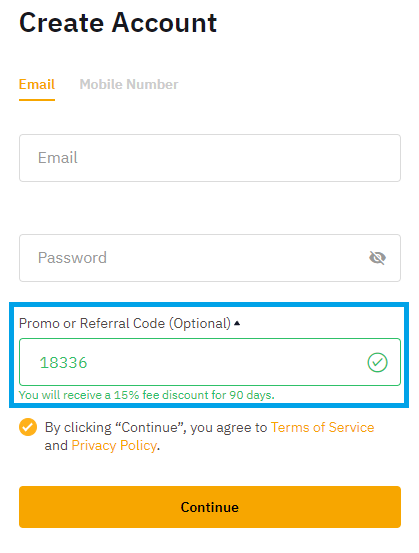Click the Promo or Referral Code label

pos(125,323)
